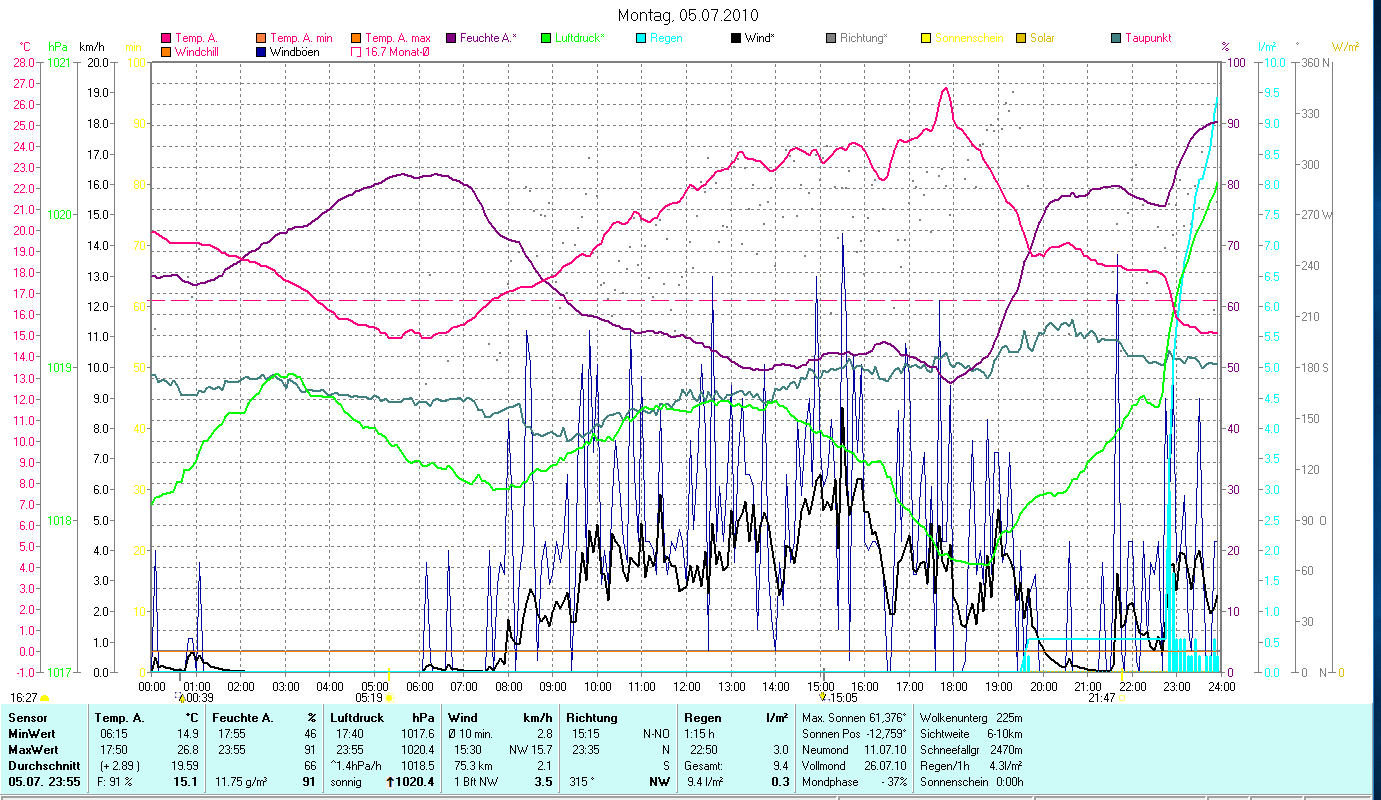Screen dimensions: 1381x800
Task: Toggle the Windchill series in legend
Action: coord(166,52)
